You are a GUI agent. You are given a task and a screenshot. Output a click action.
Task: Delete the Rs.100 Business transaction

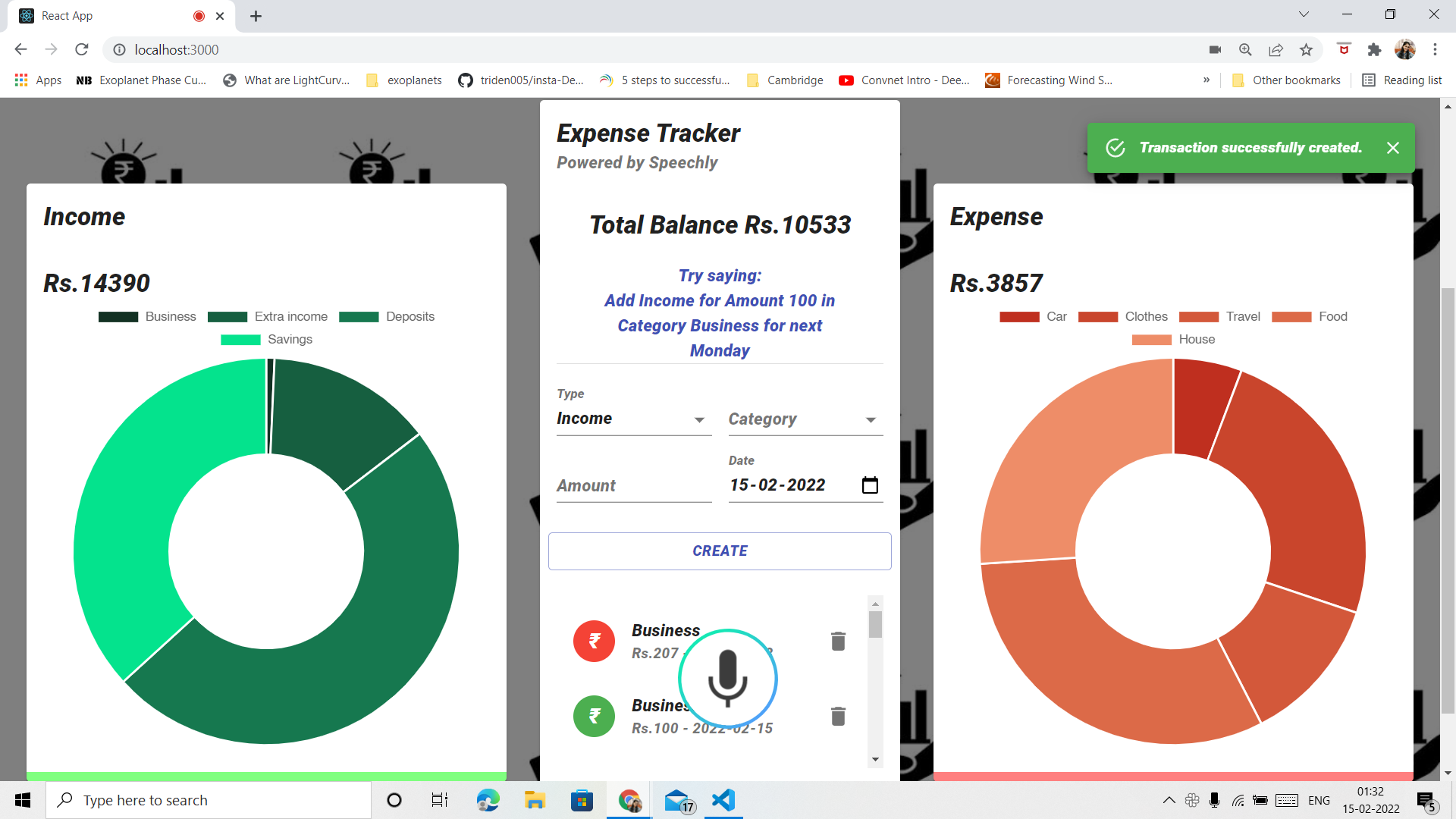point(838,716)
